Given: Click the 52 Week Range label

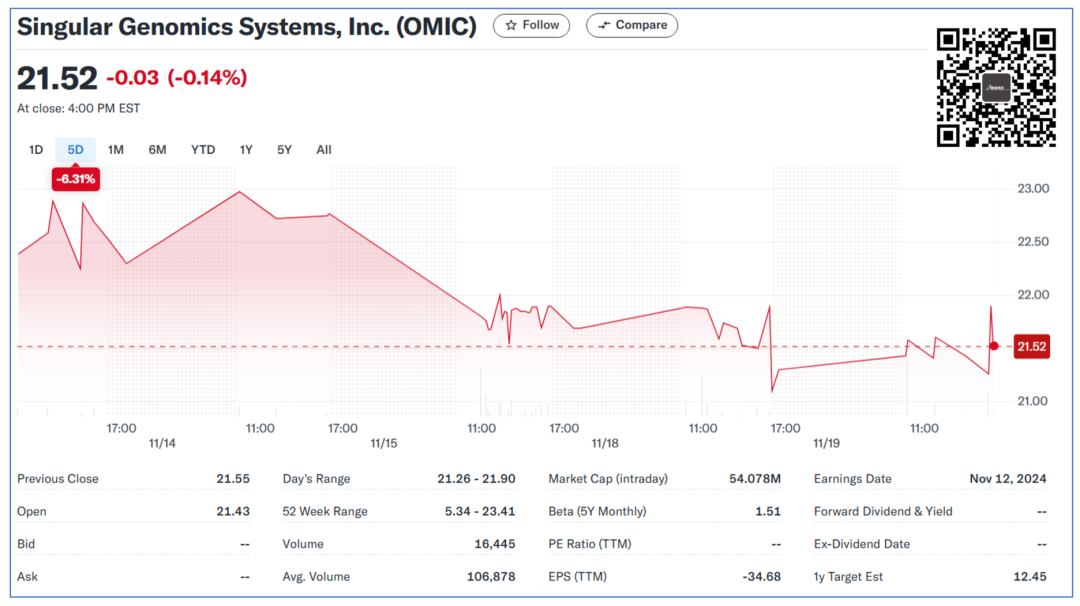Looking at the screenshot, I should point(325,512).
